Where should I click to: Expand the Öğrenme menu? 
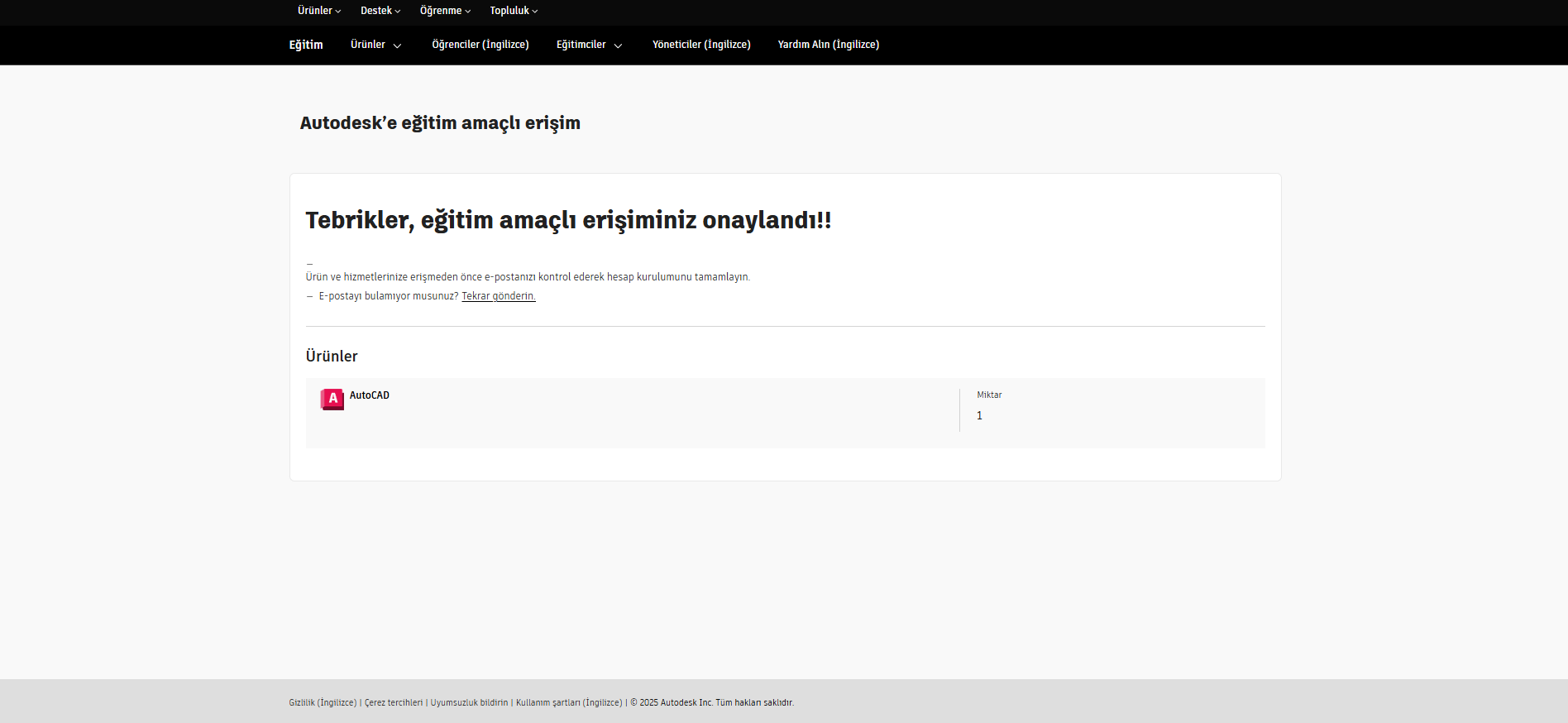pos(445,11)
